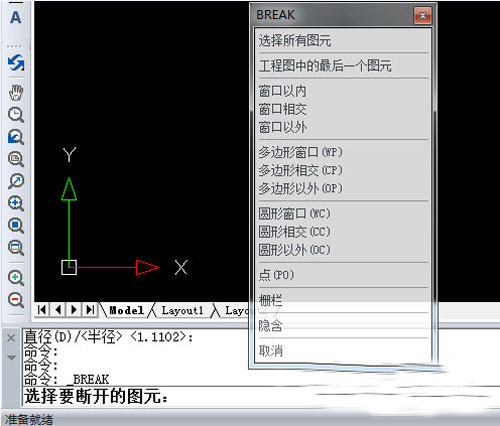The image size is (500, 426).
Task: Select the Realtime Zoom magnifier with clock
Action: 16,115
